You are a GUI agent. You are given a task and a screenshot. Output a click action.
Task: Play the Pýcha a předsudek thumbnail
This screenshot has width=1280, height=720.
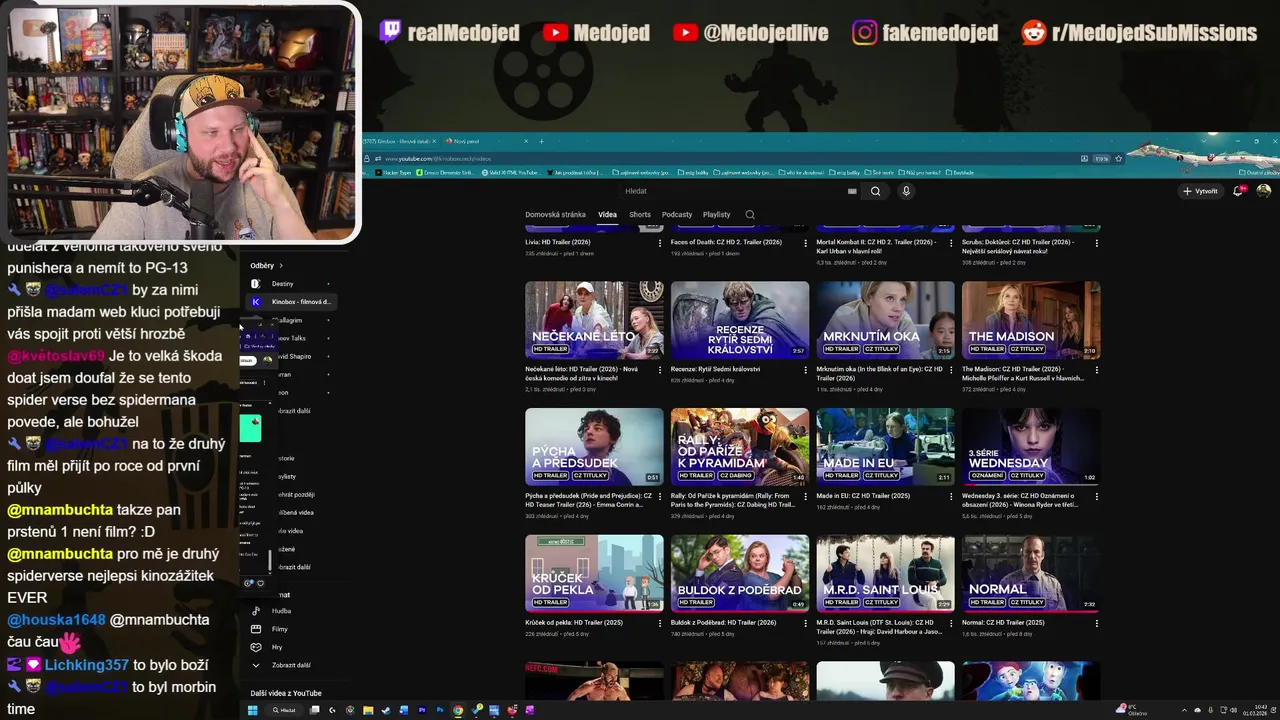(594, 446)
